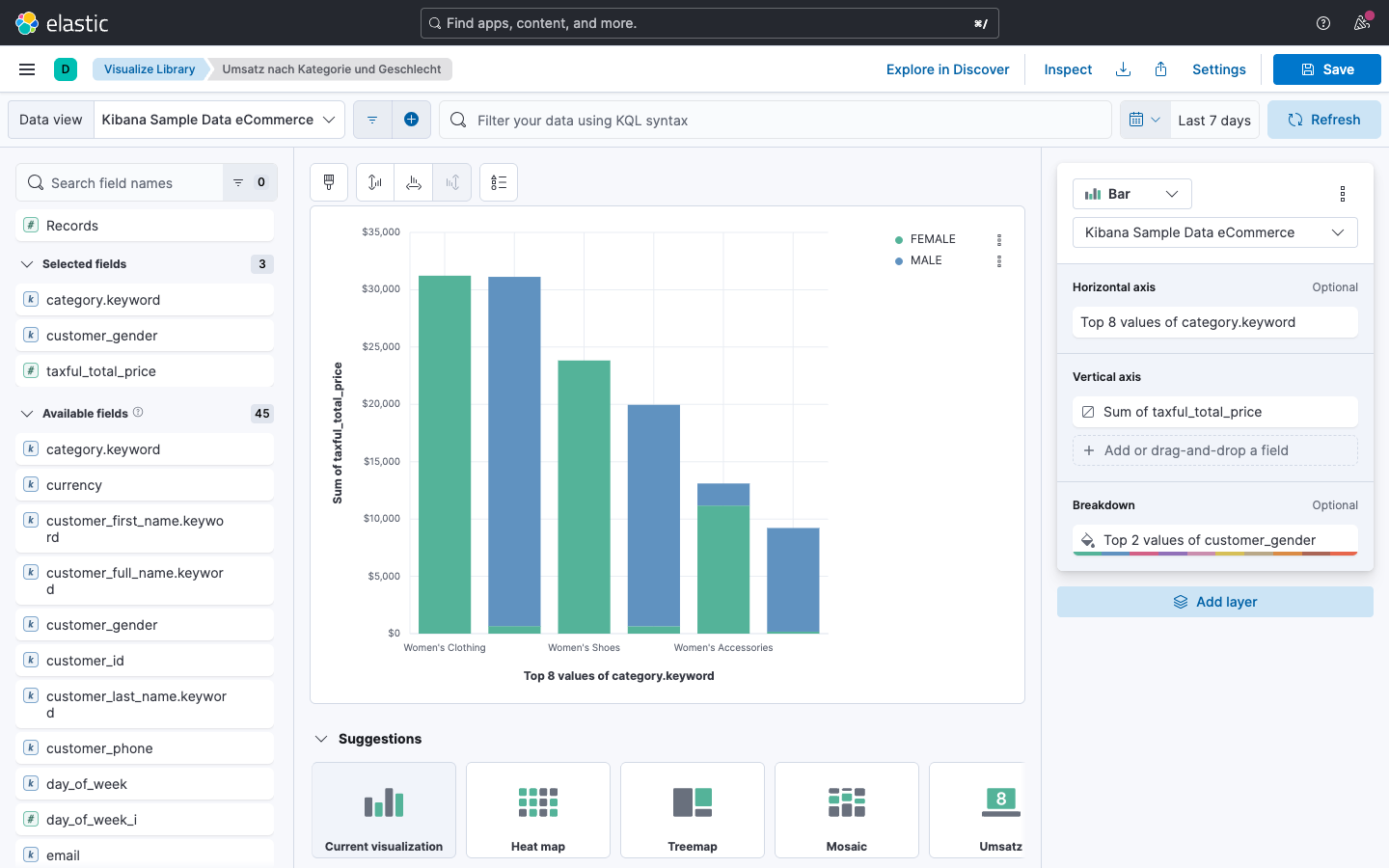1389x868 pixels.
Task: Click Explore in Discover link
Action: tap(947, 69)
